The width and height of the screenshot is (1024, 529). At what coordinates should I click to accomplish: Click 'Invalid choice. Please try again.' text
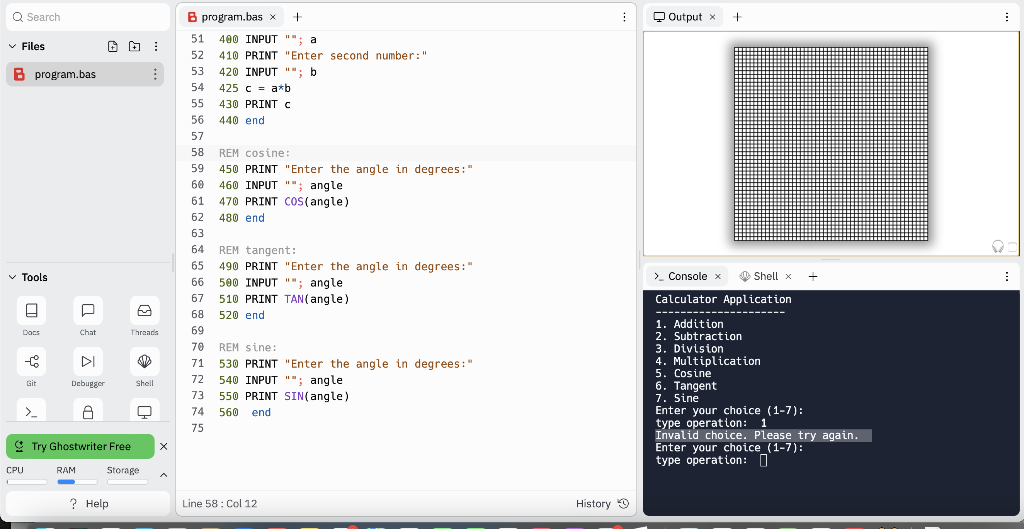click(x=758, y=436)
